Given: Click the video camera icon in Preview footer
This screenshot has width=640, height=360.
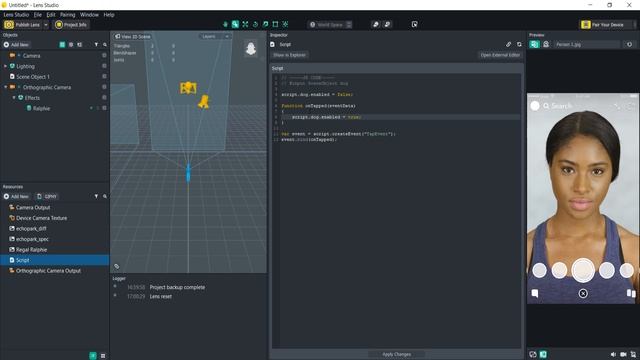Looking at the screenshot, I should (x=623, y=354).
